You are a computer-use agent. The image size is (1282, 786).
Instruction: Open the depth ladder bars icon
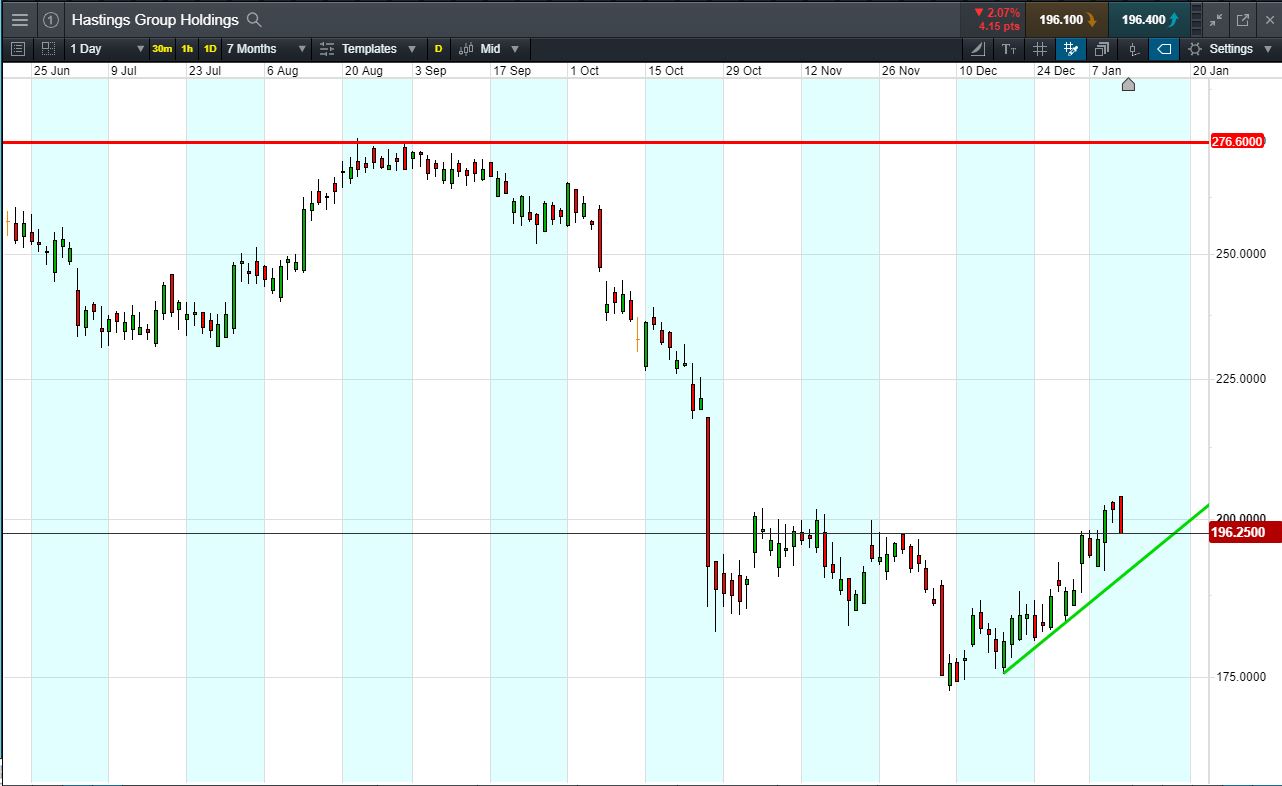tap(1197, 19)
